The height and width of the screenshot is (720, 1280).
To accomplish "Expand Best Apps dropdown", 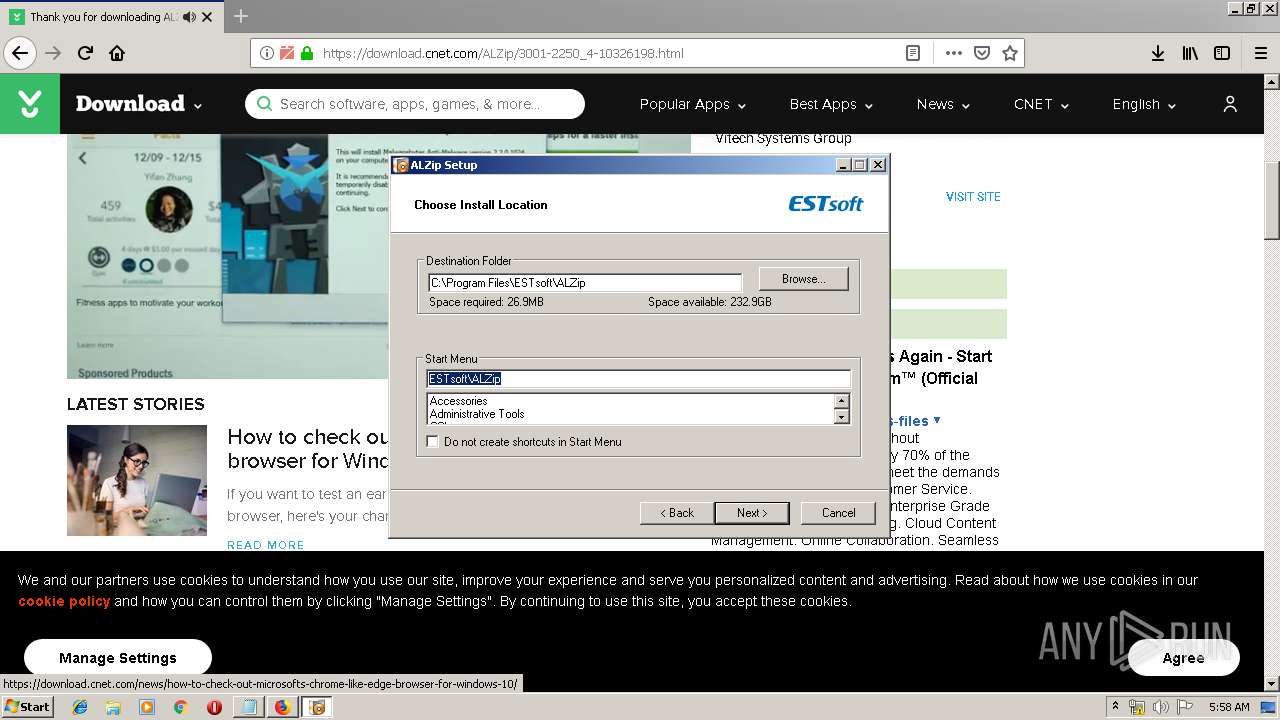I will (x=831, y=104).
